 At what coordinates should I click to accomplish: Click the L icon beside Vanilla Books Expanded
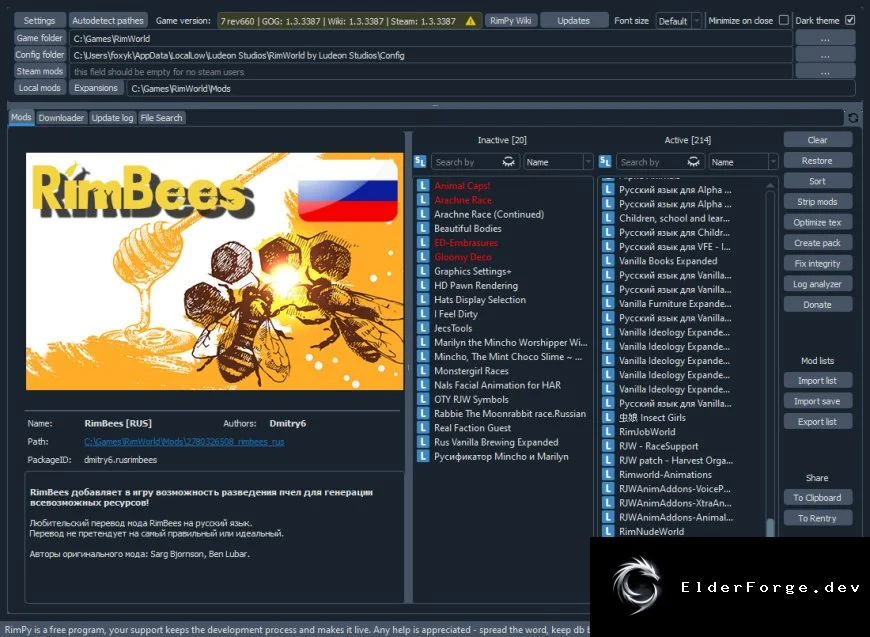point(609,261)
